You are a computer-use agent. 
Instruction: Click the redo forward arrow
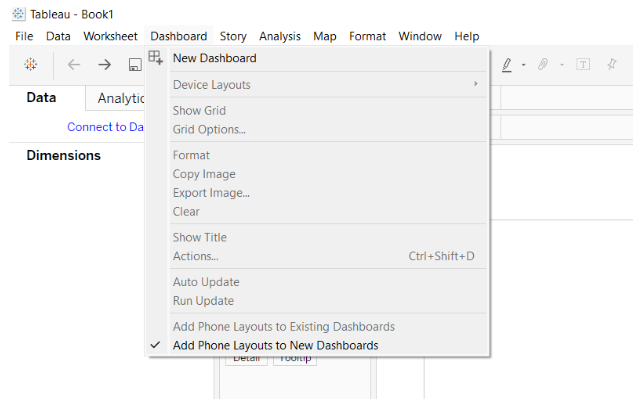coord(104,64)
